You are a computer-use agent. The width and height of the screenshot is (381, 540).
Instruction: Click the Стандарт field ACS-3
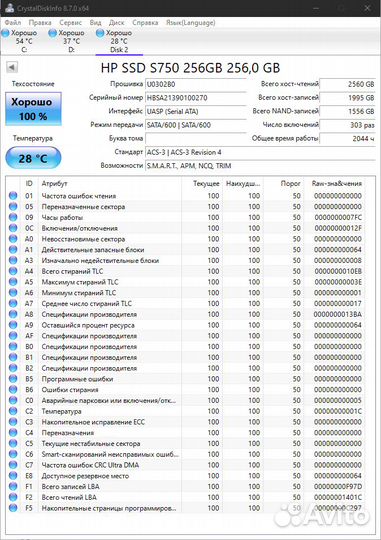click(x=260, y=152)
